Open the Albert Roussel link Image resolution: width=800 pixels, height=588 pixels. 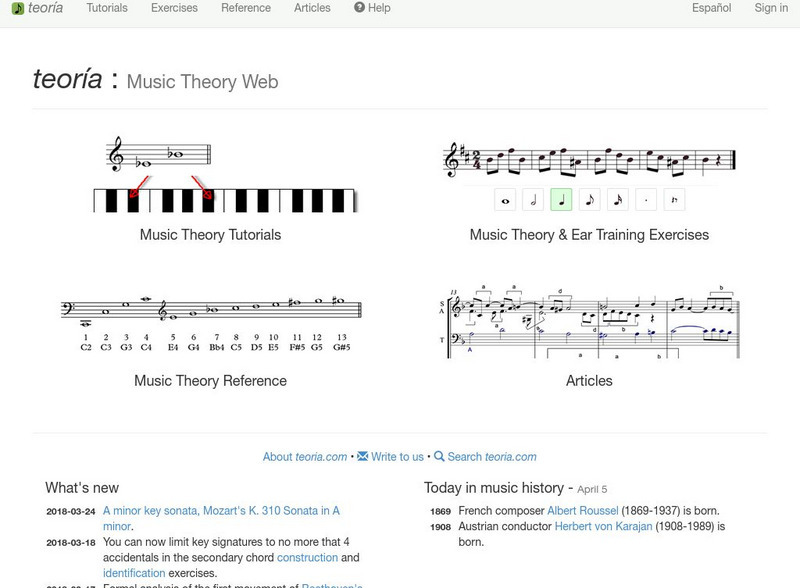(583, 511)
